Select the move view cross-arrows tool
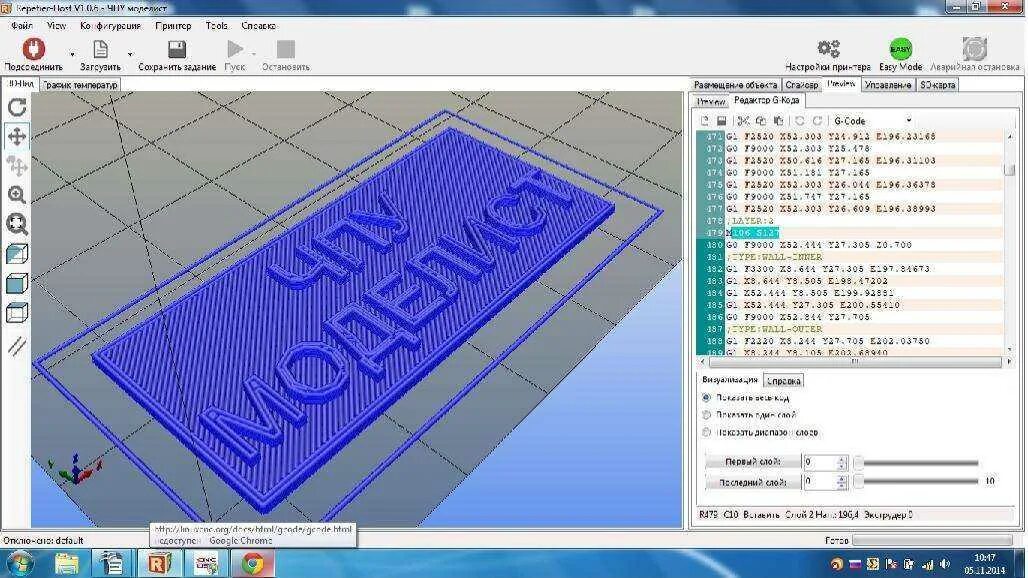The height and width of the screenshot is (578, 1028). pyautogui.click(x=17, y=136)
